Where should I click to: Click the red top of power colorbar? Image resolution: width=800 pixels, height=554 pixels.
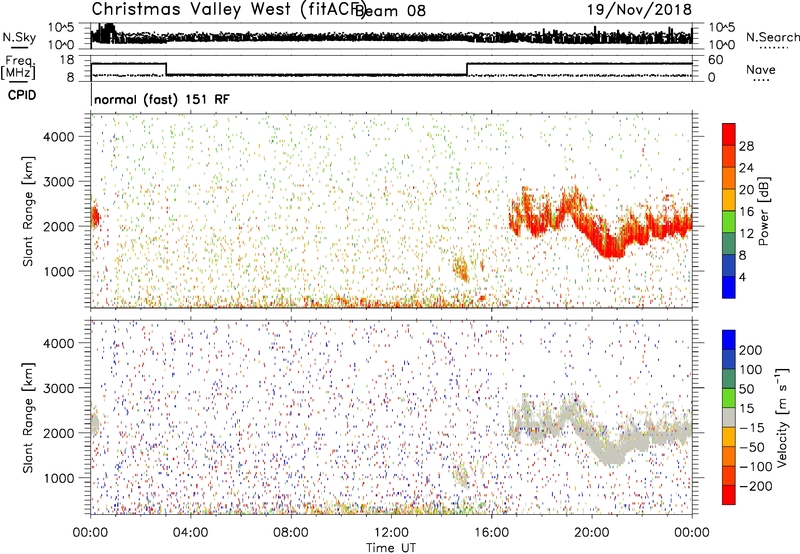click(729, 135)
